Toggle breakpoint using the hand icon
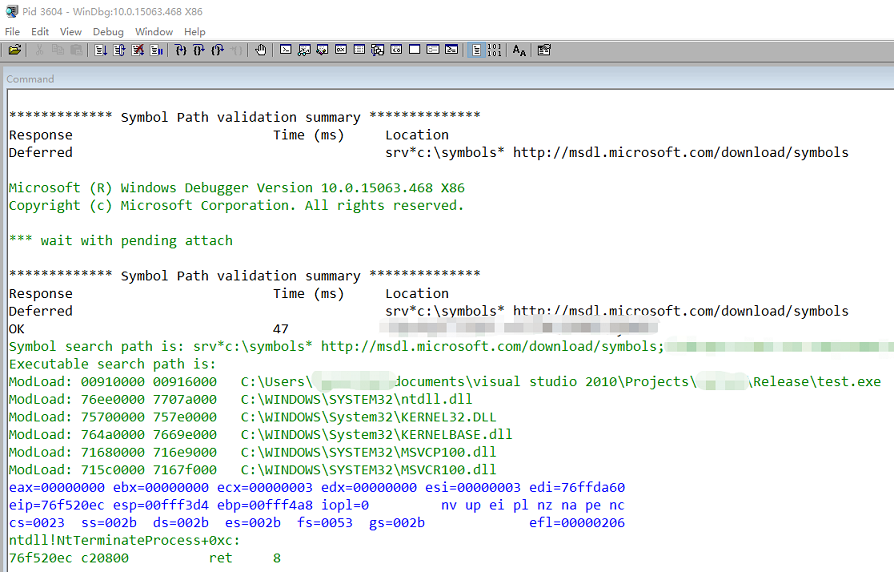 [x=261, y=50]
